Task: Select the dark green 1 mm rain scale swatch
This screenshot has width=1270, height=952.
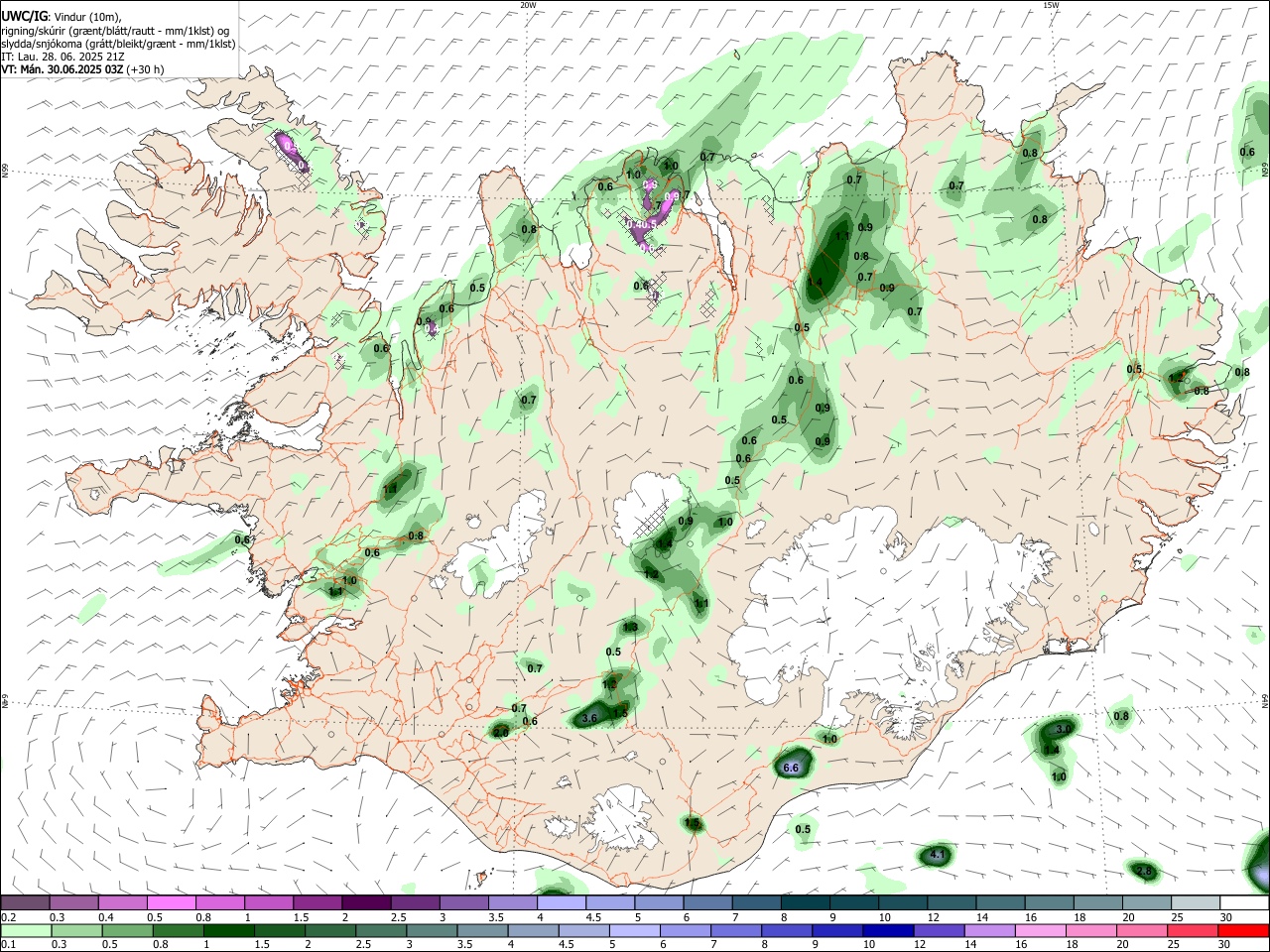Action: click(x=228, y=930)
